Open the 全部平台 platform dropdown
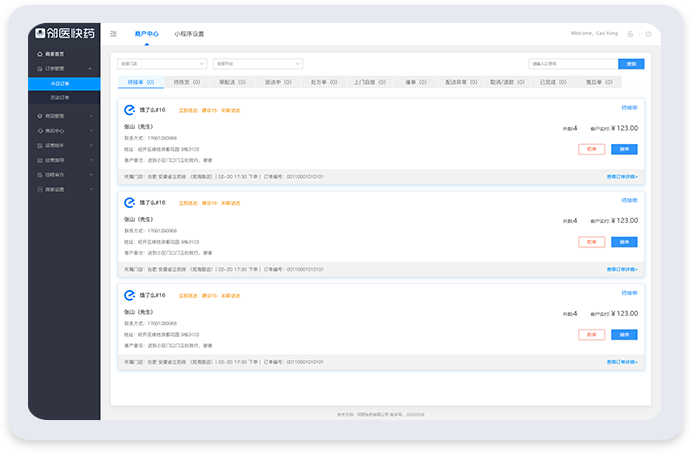This screenshot has height=453, width=692. pyautogui.click(x=258, y=64)
